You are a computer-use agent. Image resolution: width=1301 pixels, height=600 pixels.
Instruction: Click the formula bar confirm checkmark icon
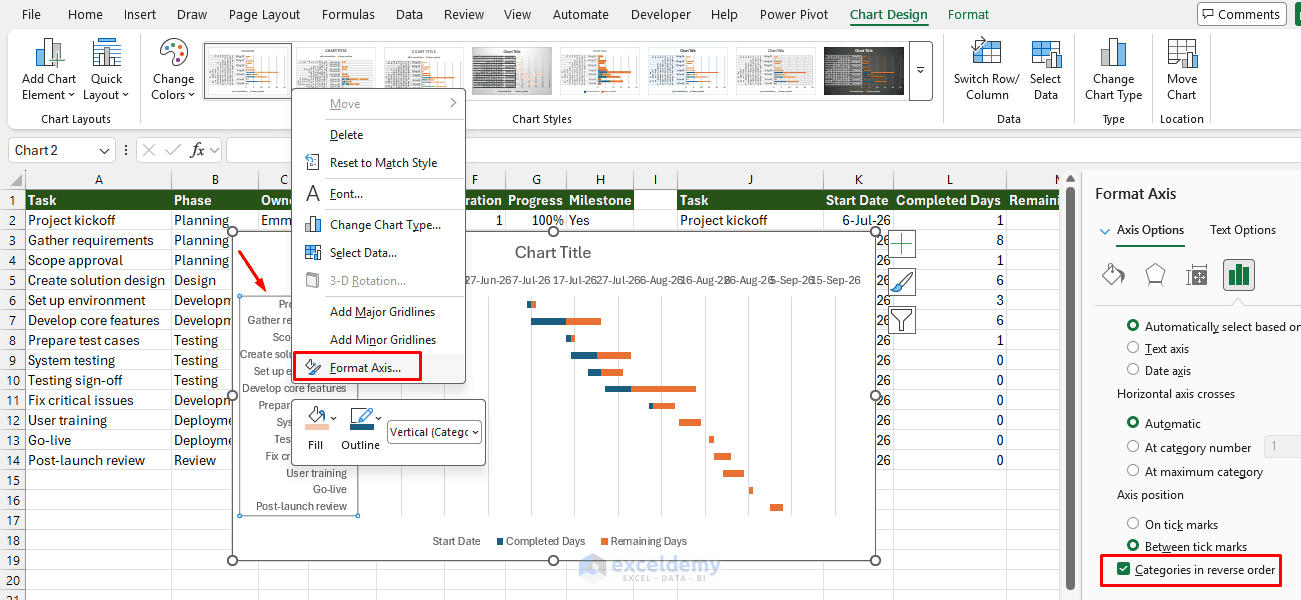pos(172,150)
